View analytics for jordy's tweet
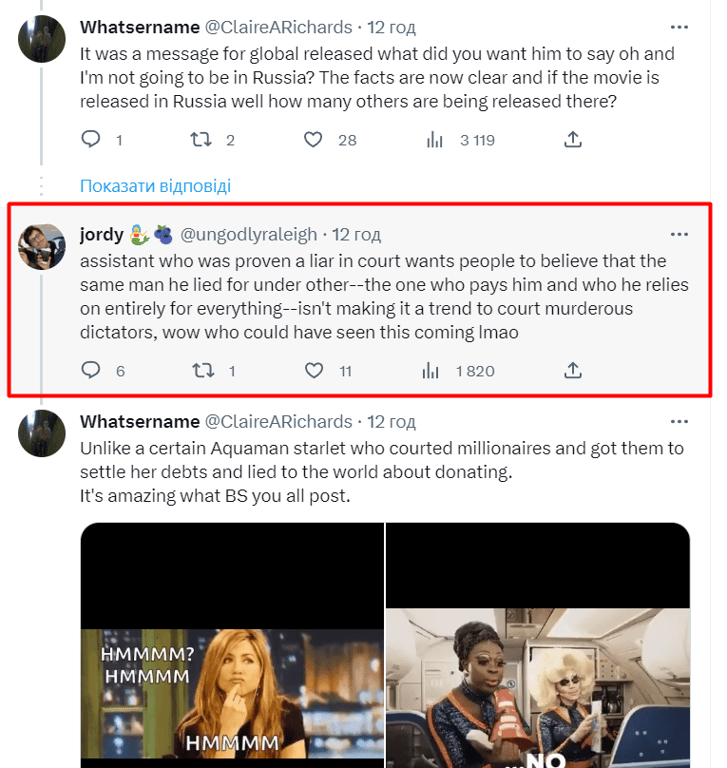Image resolution: width=727 pixels, height=768 pixels. pos(432,371)
